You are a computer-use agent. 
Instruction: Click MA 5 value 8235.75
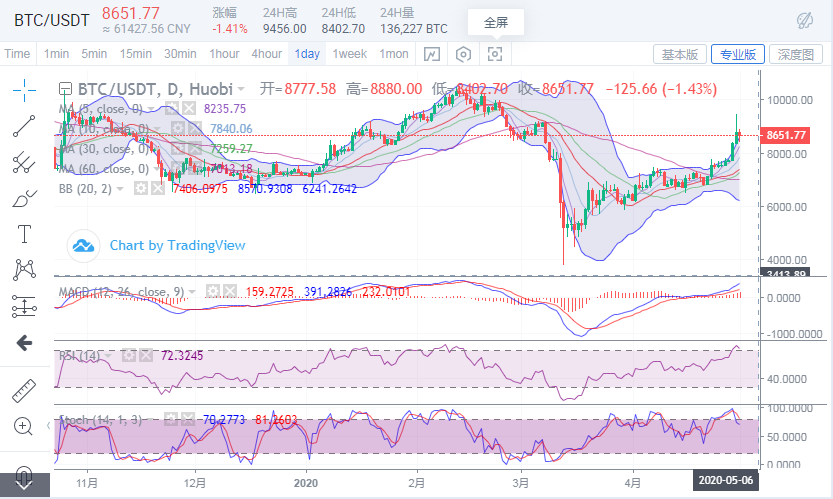click(x=225, y=109)
